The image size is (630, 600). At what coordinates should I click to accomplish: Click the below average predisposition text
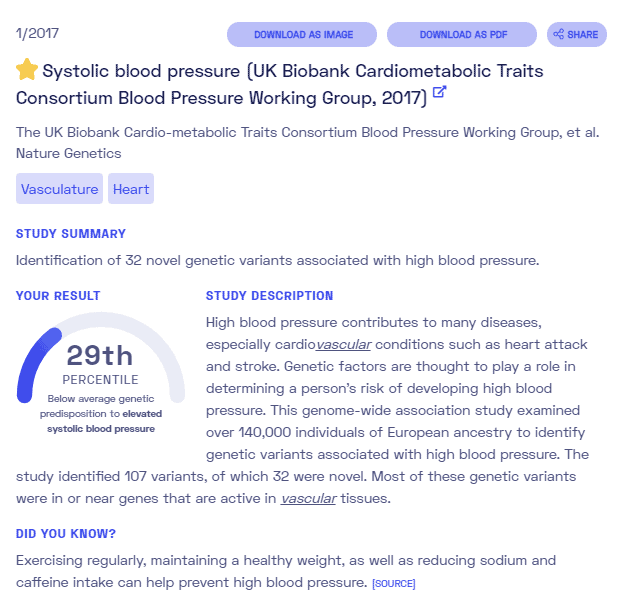(x=101, y=414)
